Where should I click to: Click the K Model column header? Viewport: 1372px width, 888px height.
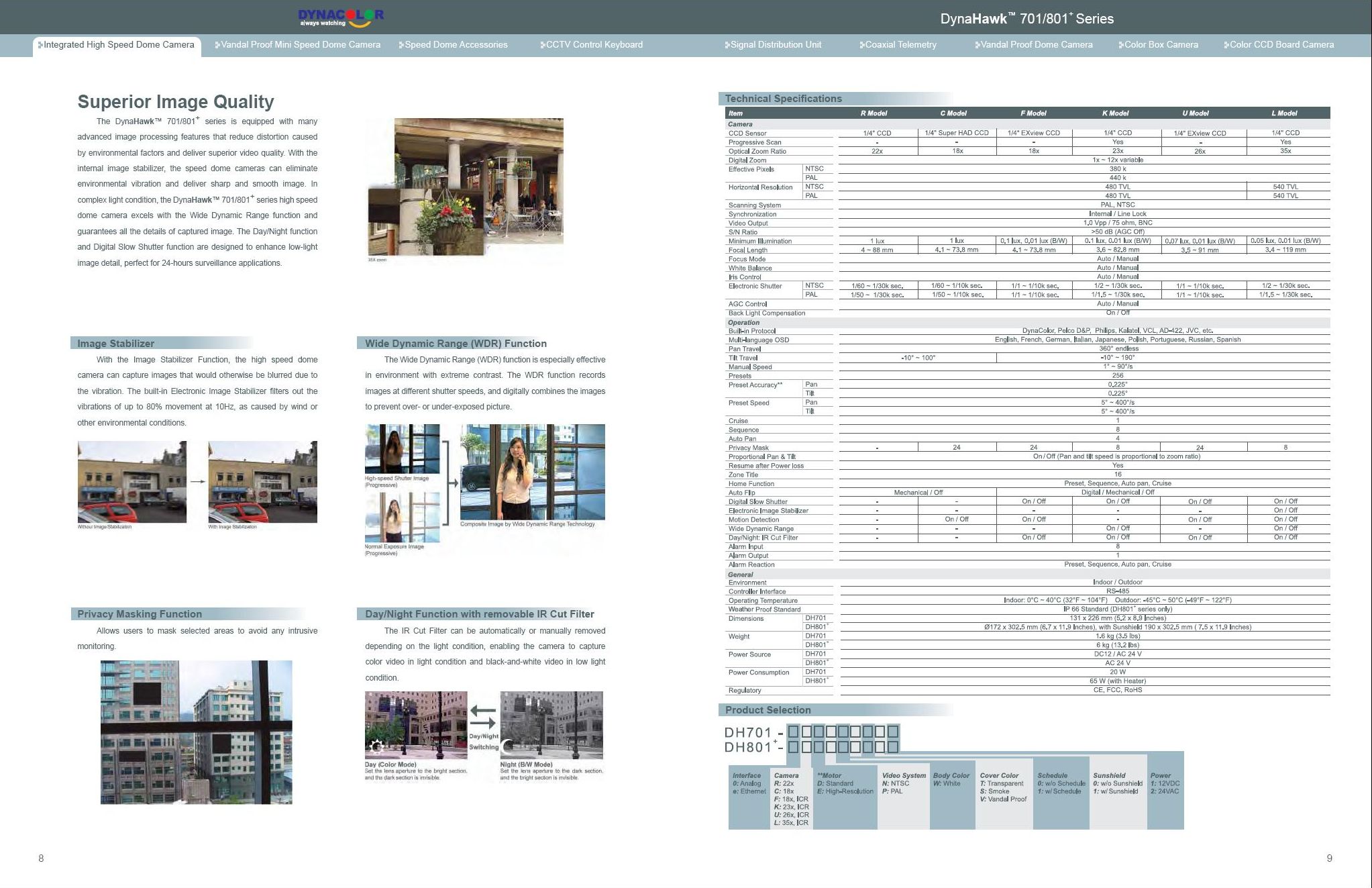pyautogui.click(x=1115, y=113)
